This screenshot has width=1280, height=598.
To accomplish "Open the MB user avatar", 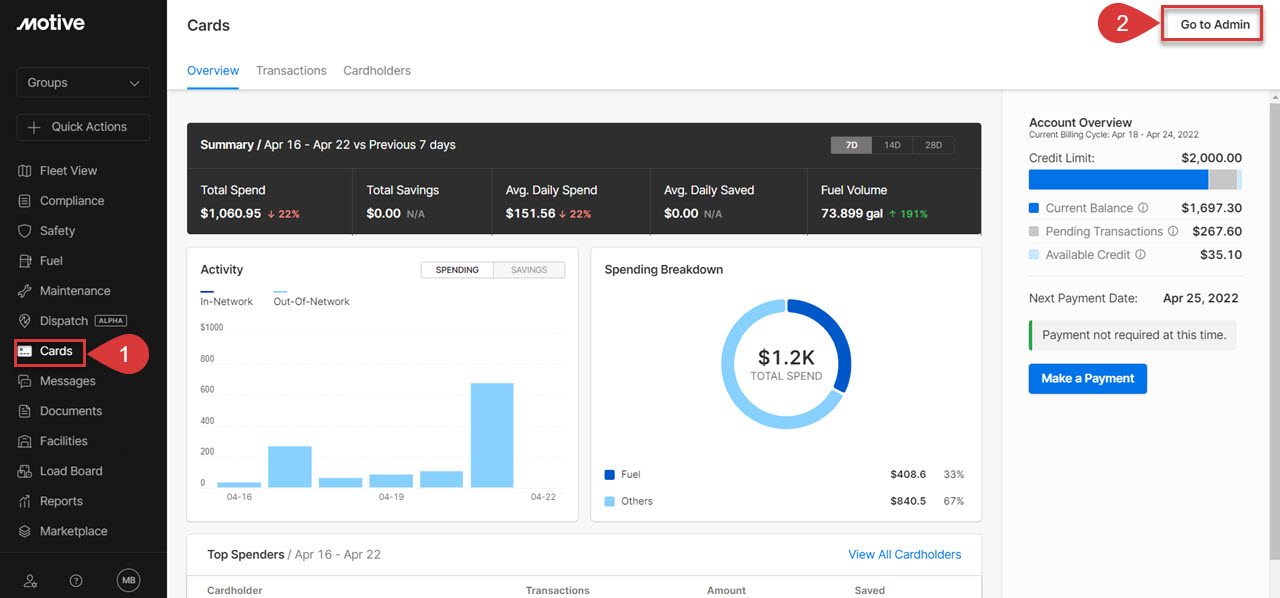I will pyautogui.click(x=128, y=581).
